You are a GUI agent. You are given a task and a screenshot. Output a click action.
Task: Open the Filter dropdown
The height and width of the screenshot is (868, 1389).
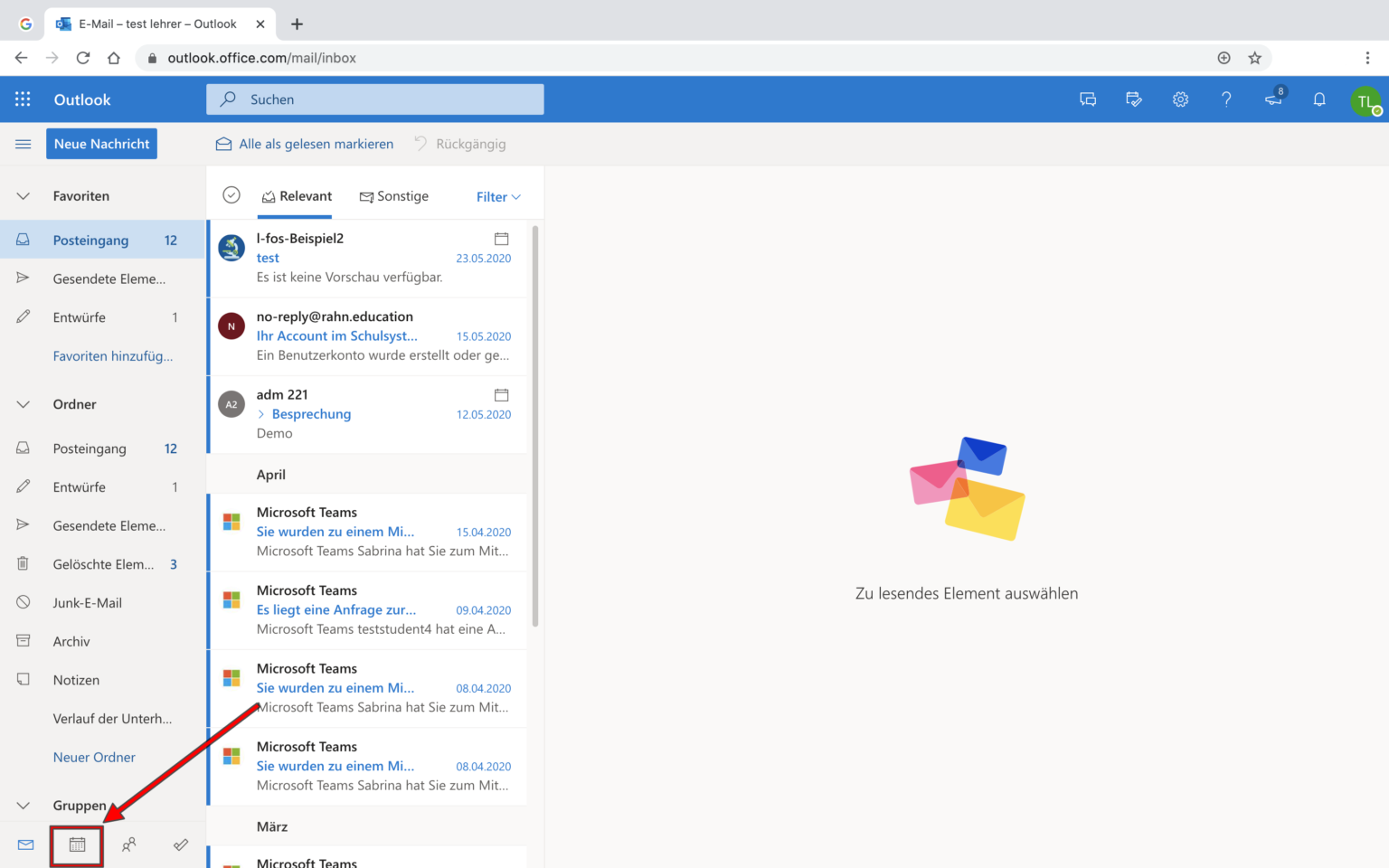tap(498, 197)
